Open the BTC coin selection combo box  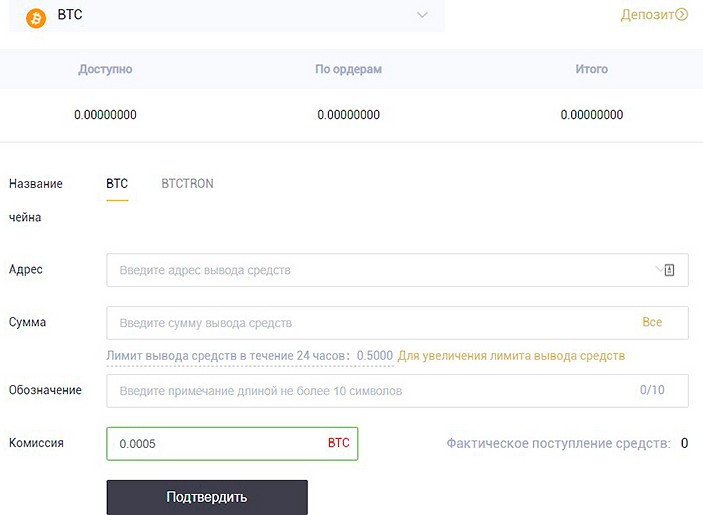(227, 16)
